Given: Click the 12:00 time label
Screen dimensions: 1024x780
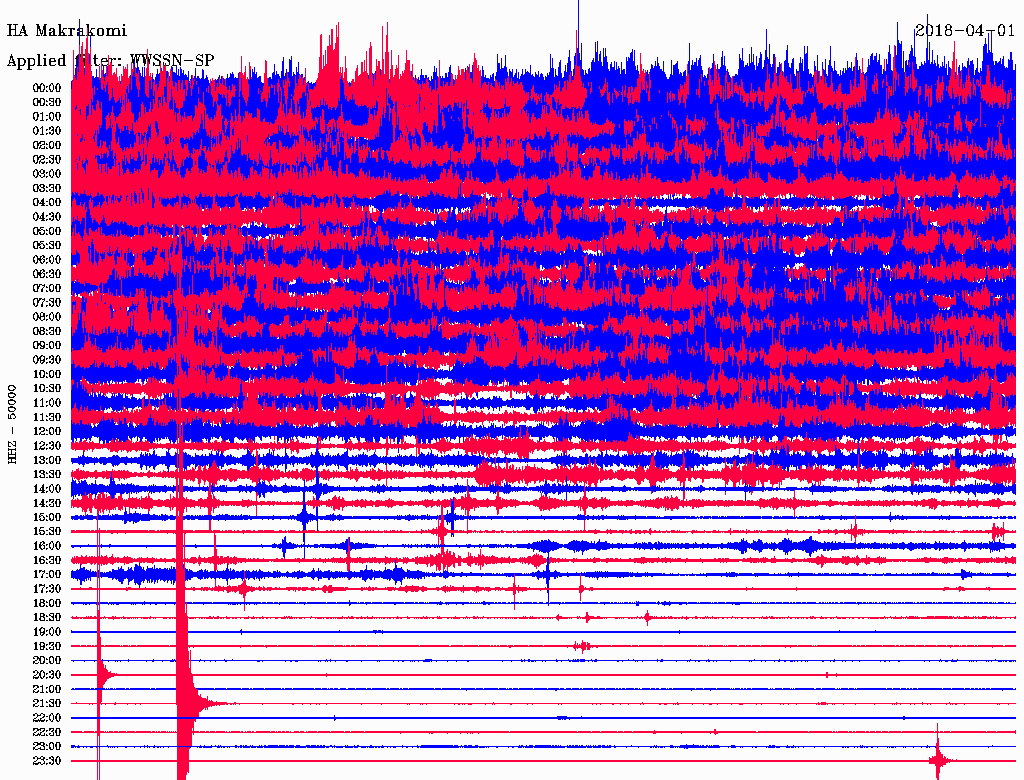Looking at the screenshot, I should [47, 432].
